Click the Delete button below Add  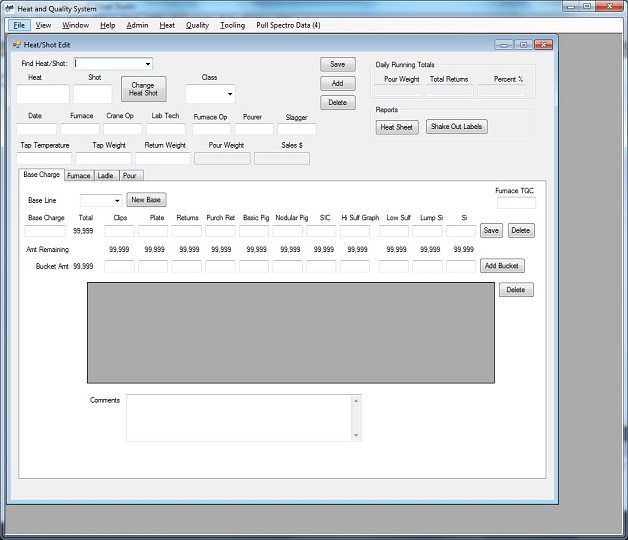tap(338, 103)
